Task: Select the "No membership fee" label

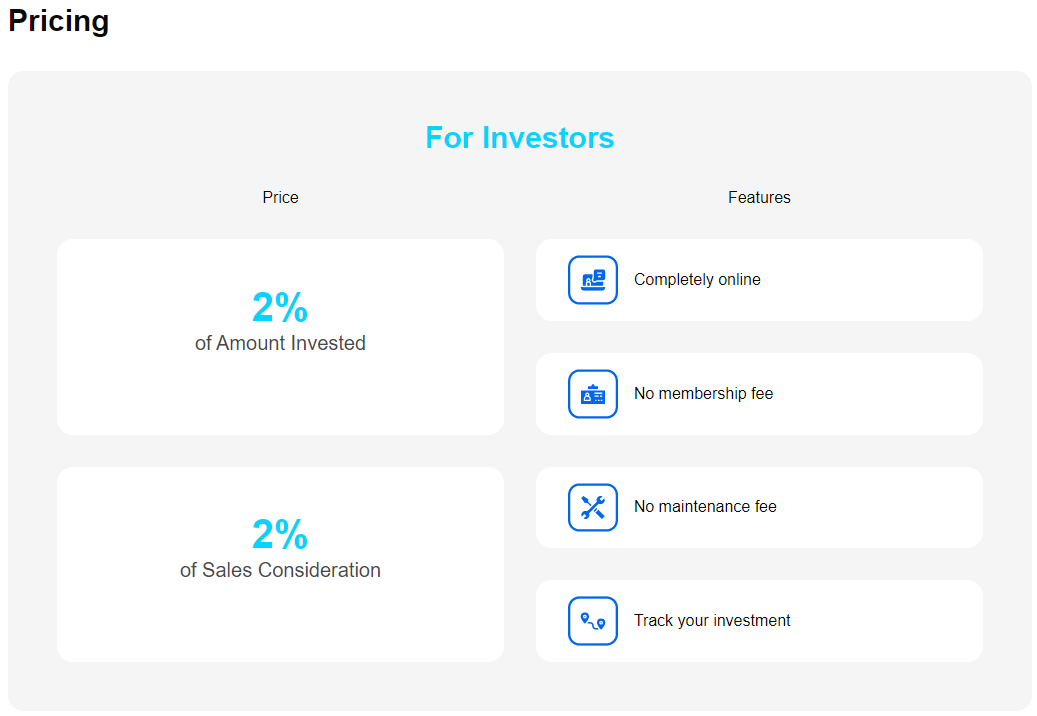Action: 703,394
